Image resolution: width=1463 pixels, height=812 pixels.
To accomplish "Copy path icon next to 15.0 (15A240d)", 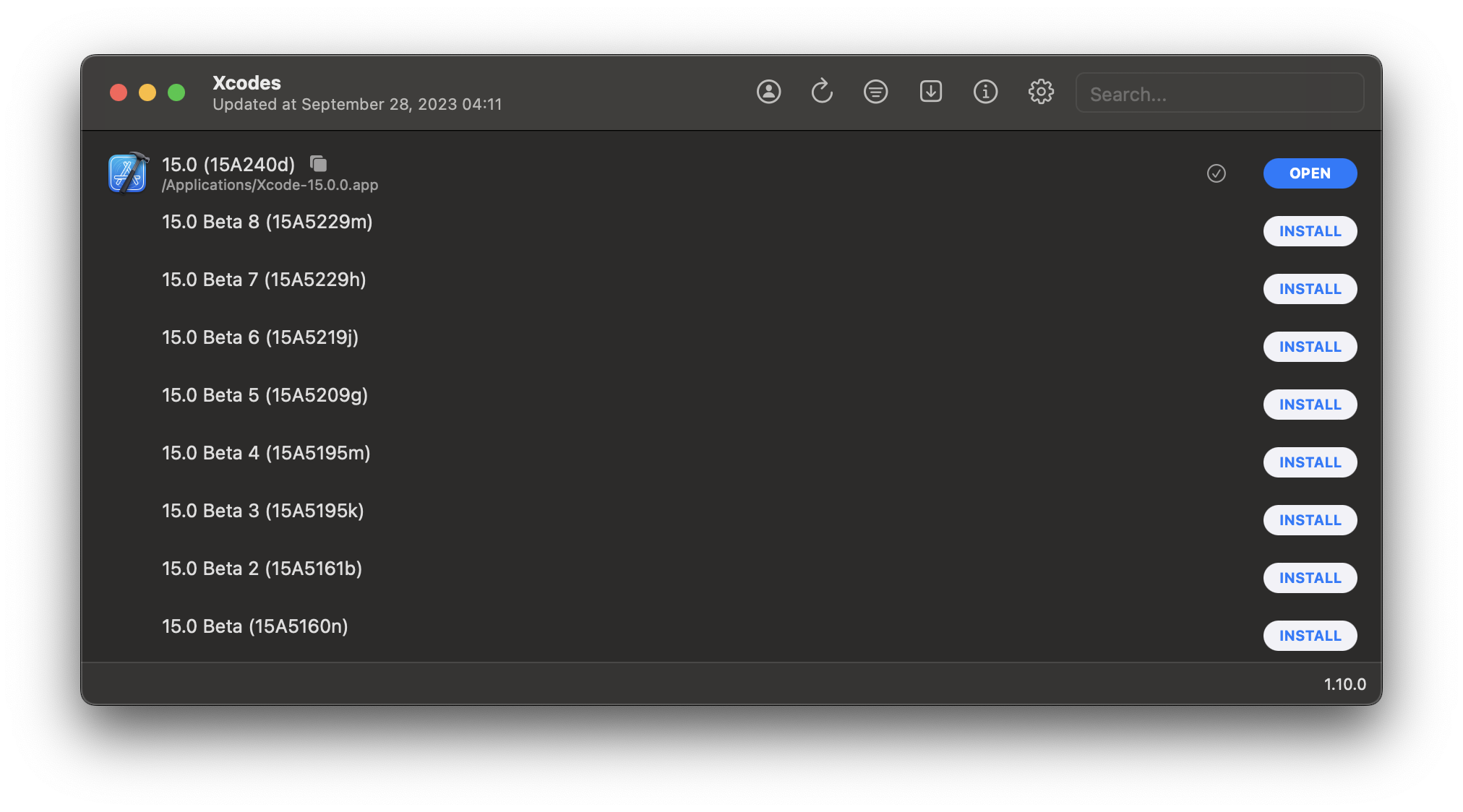I will [x=318, y=164].
